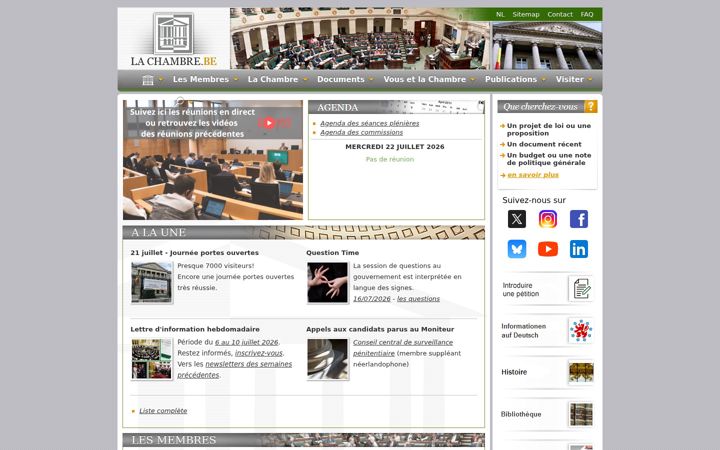Click the AGENDA section header
The height and width of the screenshot is (450, 720).
(396, 107)
